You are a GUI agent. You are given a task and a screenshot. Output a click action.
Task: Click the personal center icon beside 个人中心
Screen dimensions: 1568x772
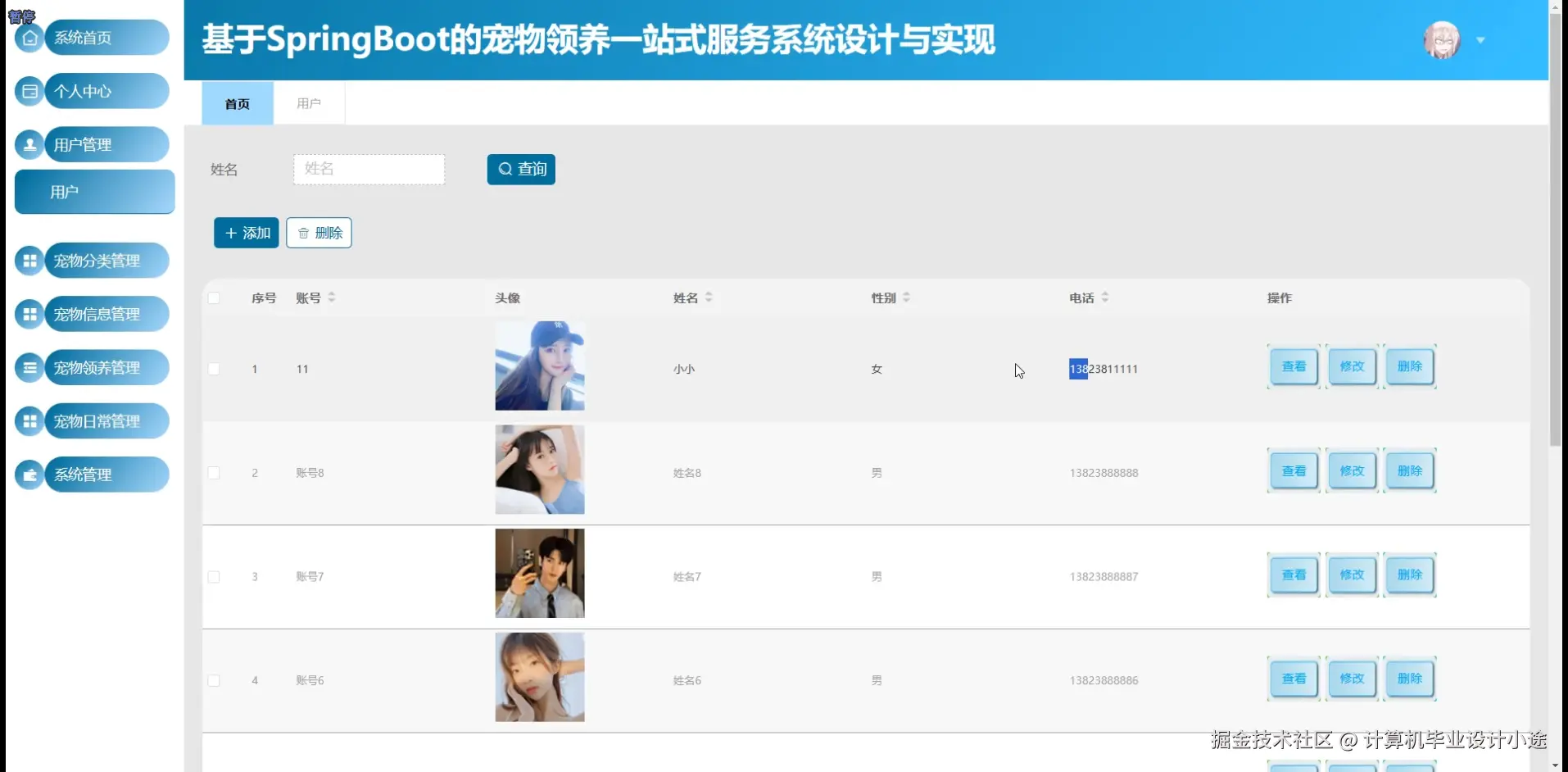click(29, 91)
